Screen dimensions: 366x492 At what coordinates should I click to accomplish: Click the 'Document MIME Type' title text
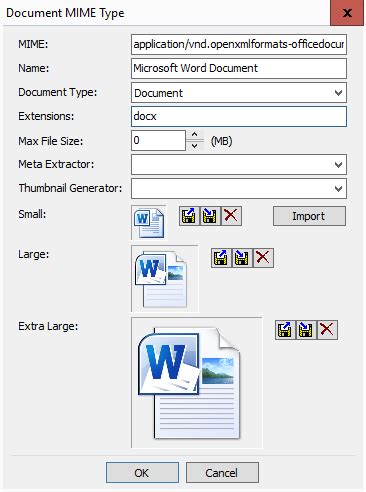coord(65,13)
